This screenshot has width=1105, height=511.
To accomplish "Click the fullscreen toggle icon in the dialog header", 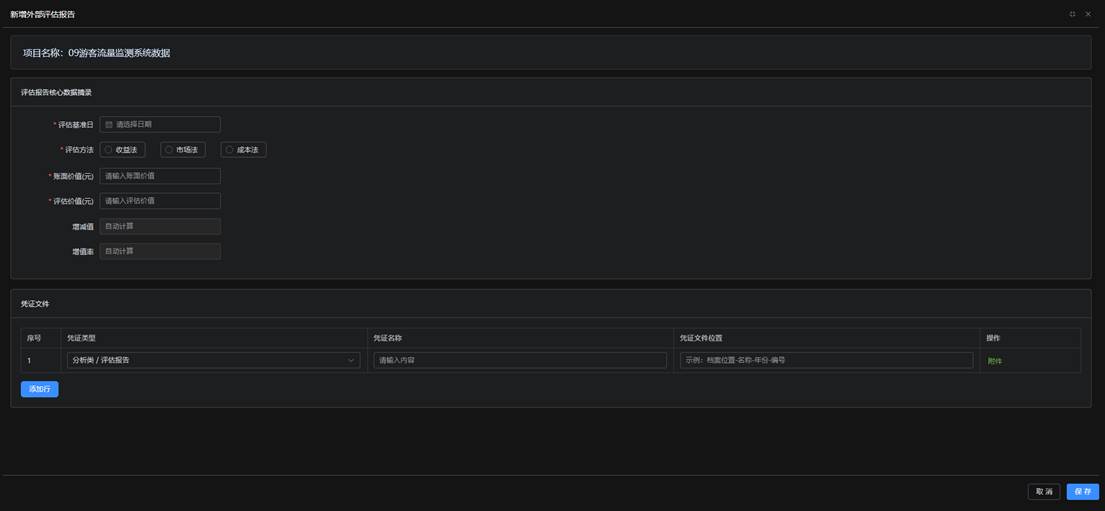I will 1072,14.
